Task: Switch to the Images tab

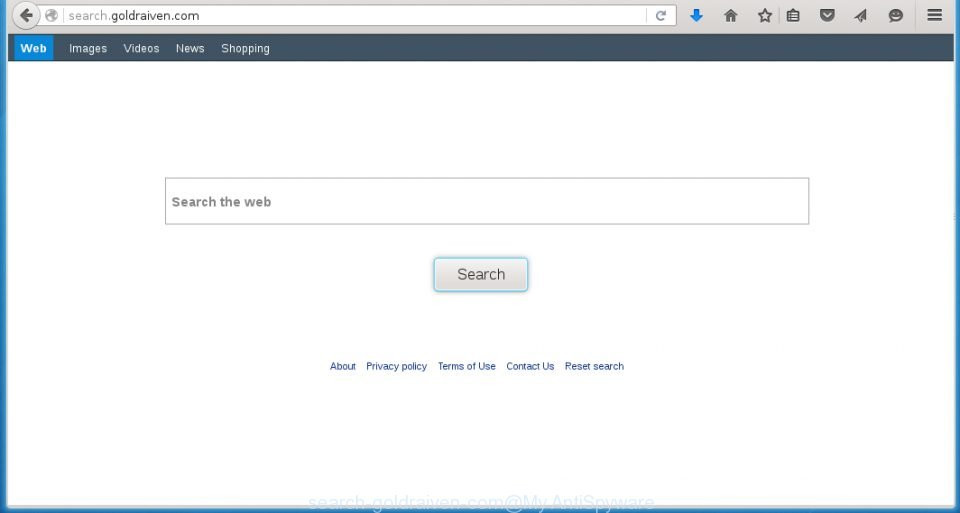Action: (x=88, y=48)
